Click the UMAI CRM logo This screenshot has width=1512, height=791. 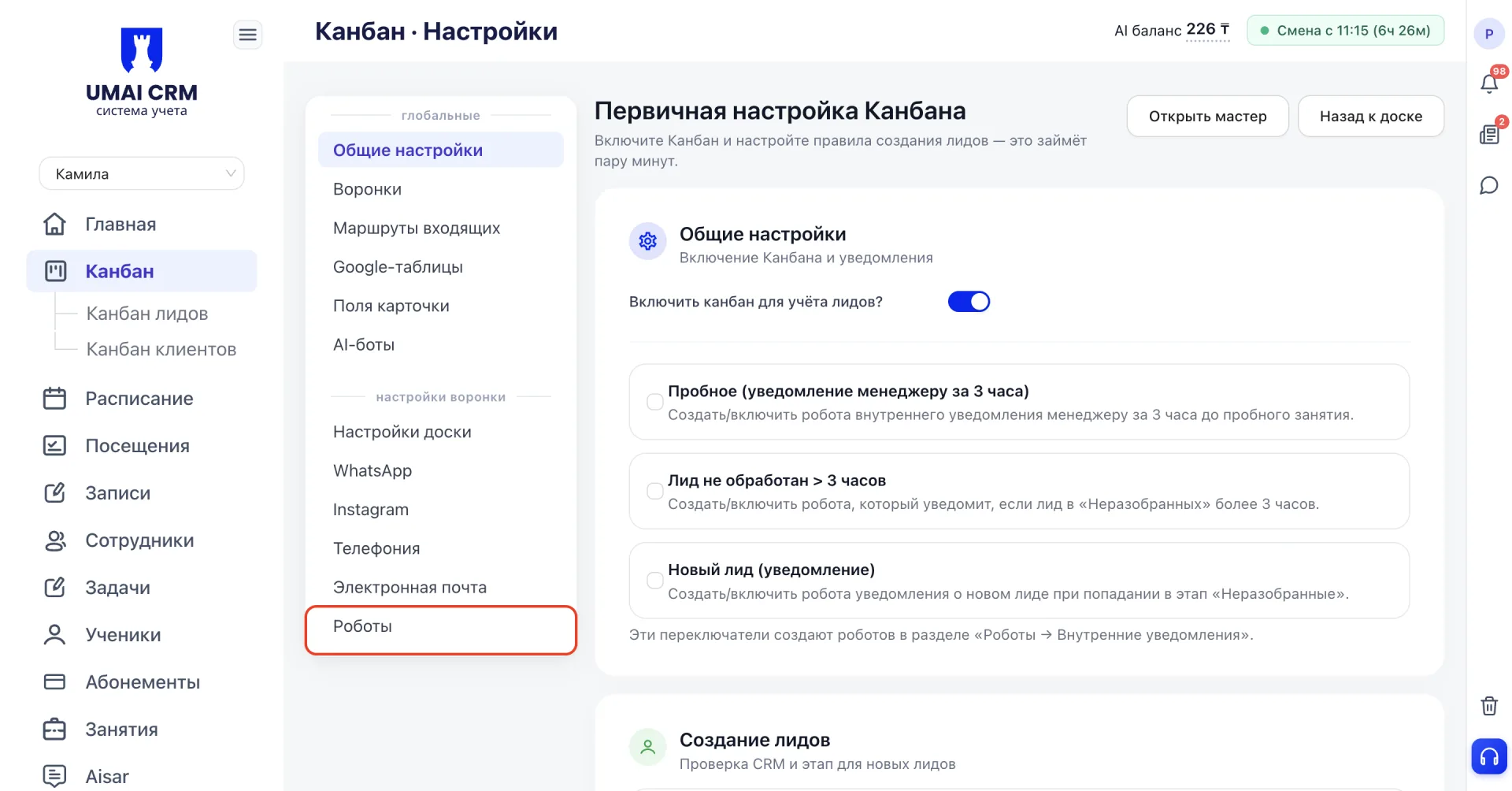point(142,72)
